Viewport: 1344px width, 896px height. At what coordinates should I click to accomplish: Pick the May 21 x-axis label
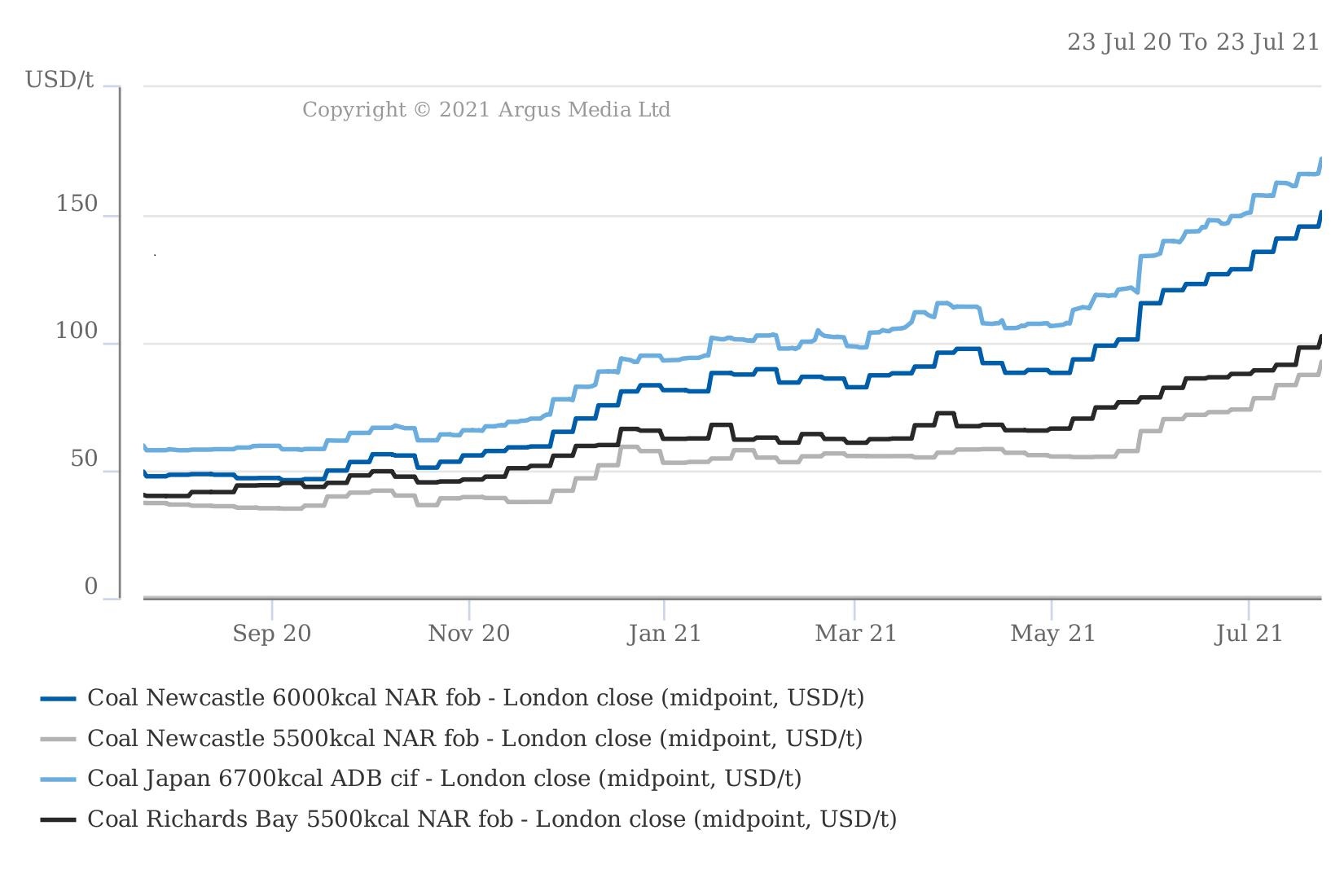coord(1052,634)
